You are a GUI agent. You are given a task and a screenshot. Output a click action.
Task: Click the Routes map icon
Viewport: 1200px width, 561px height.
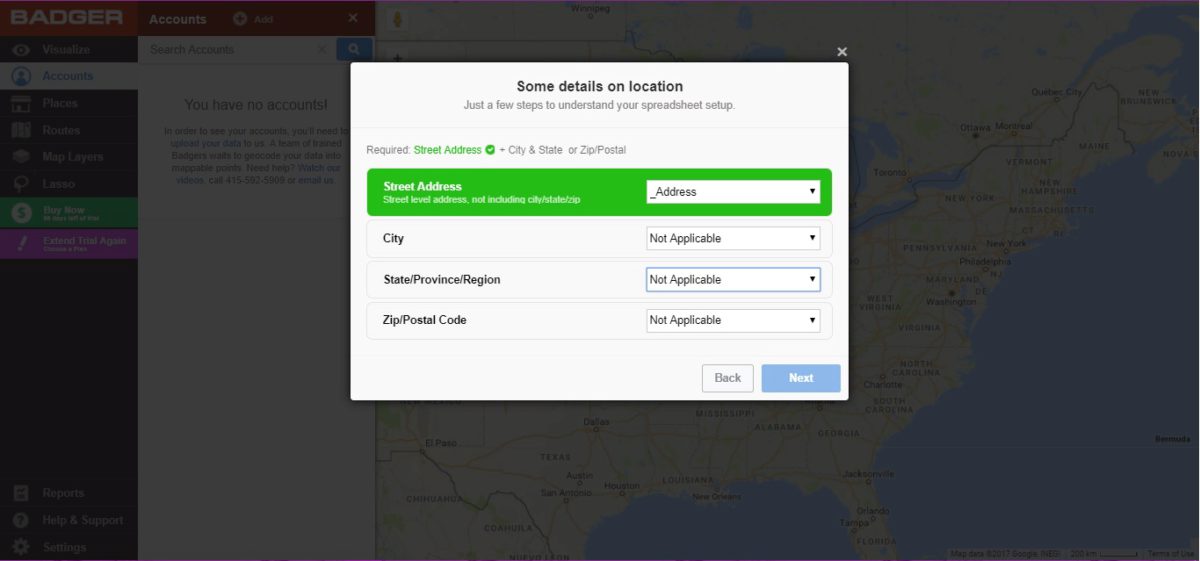[21, 130]
